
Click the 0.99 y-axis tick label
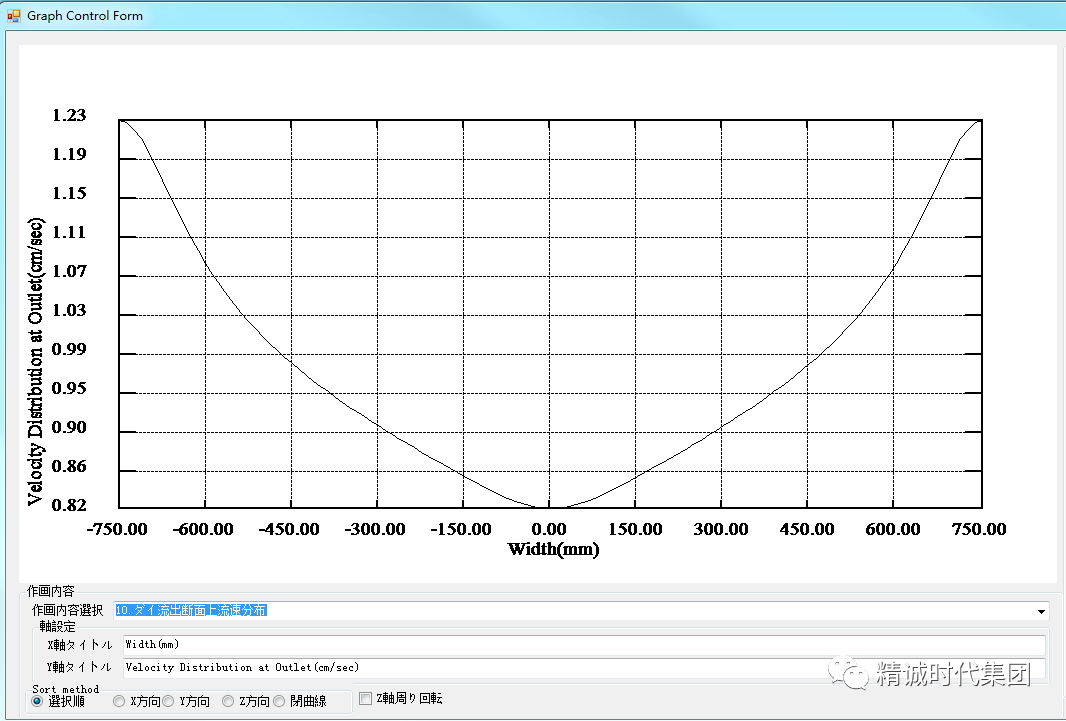point(69,349)
